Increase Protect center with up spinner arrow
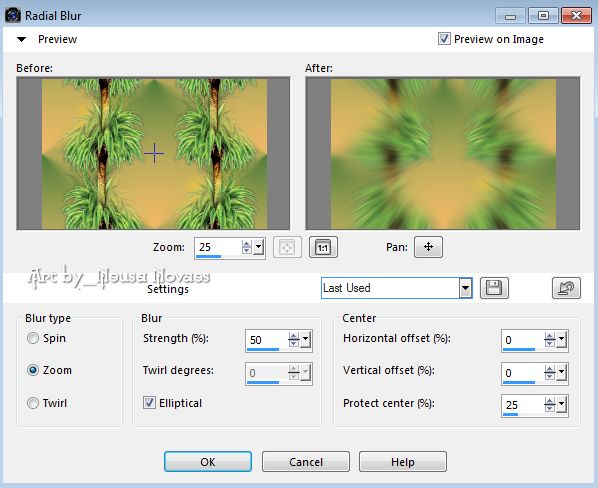Viewport: 598px width, 488px height. (550, 401)
